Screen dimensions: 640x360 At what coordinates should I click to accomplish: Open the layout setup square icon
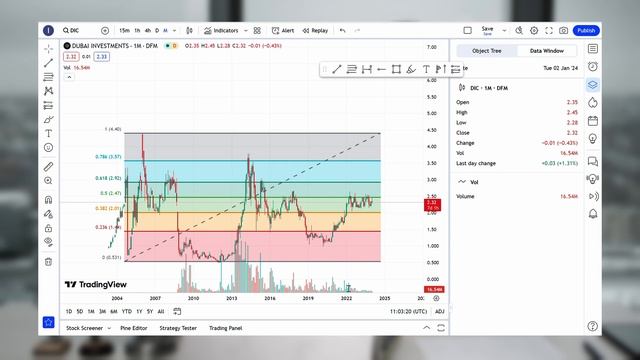(468, 31)
